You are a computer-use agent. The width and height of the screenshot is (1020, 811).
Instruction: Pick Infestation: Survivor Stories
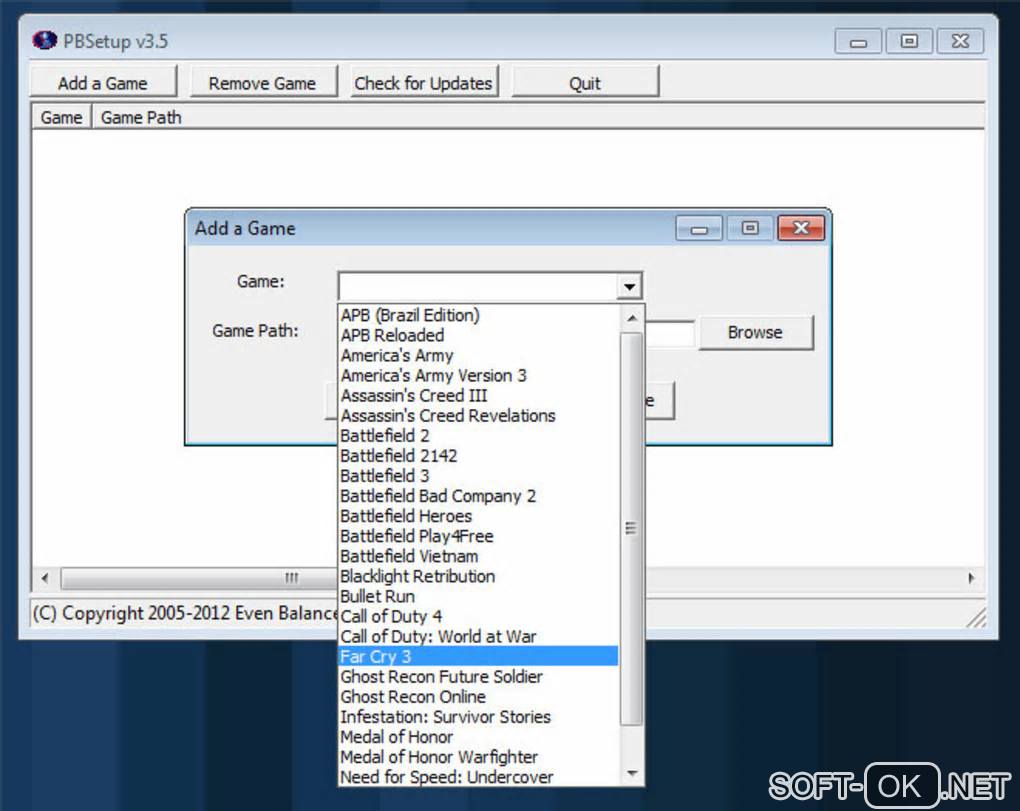pos(478,717)
